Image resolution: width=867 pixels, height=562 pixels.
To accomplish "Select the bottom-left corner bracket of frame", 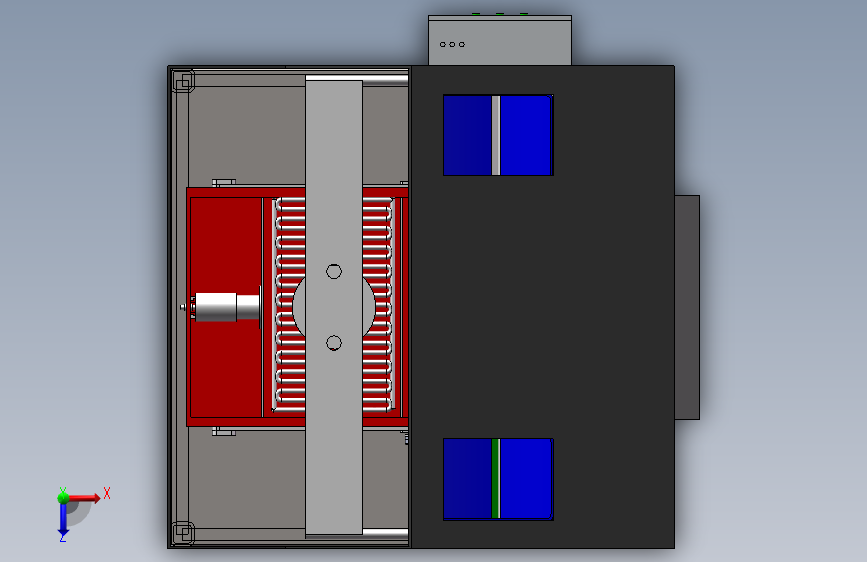I will pyautogui.click(x=183, y=533).
